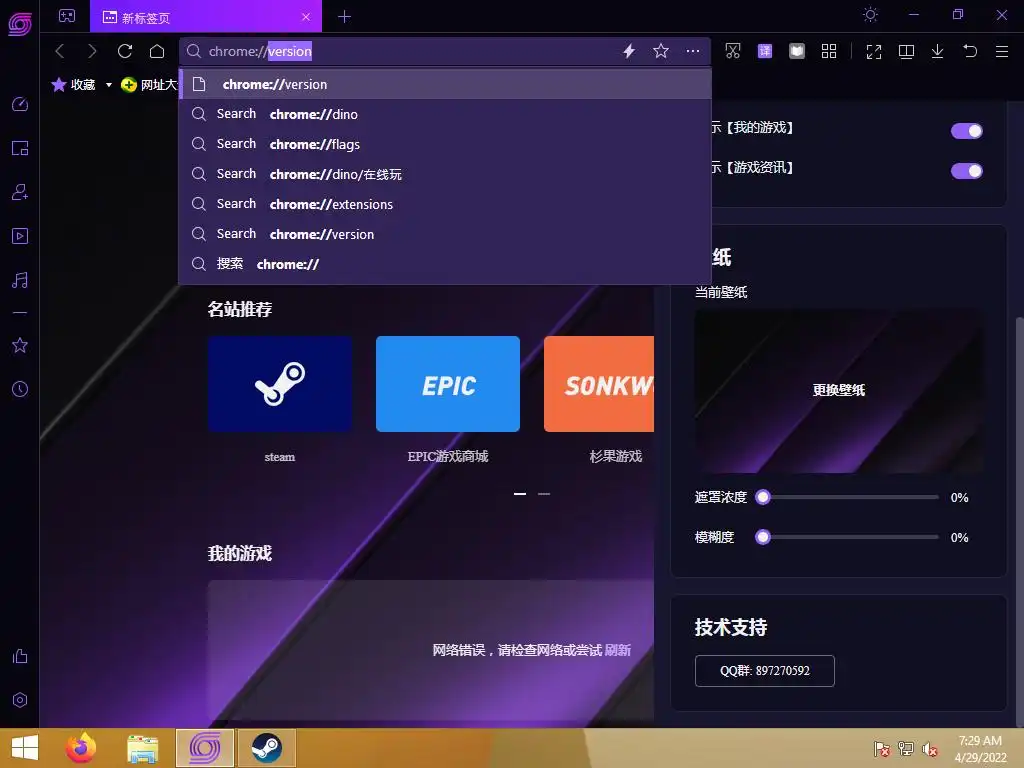Select 搜索 chrome:// suggestion
1024x768 pixels.
pos(445,264)
